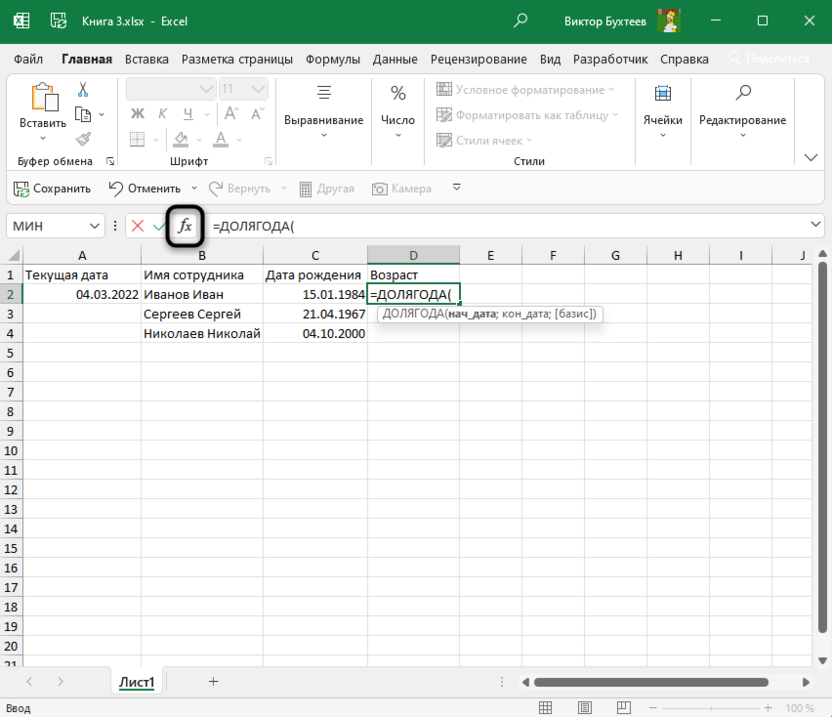Click the autosave icon in title bar

point(58,21)
